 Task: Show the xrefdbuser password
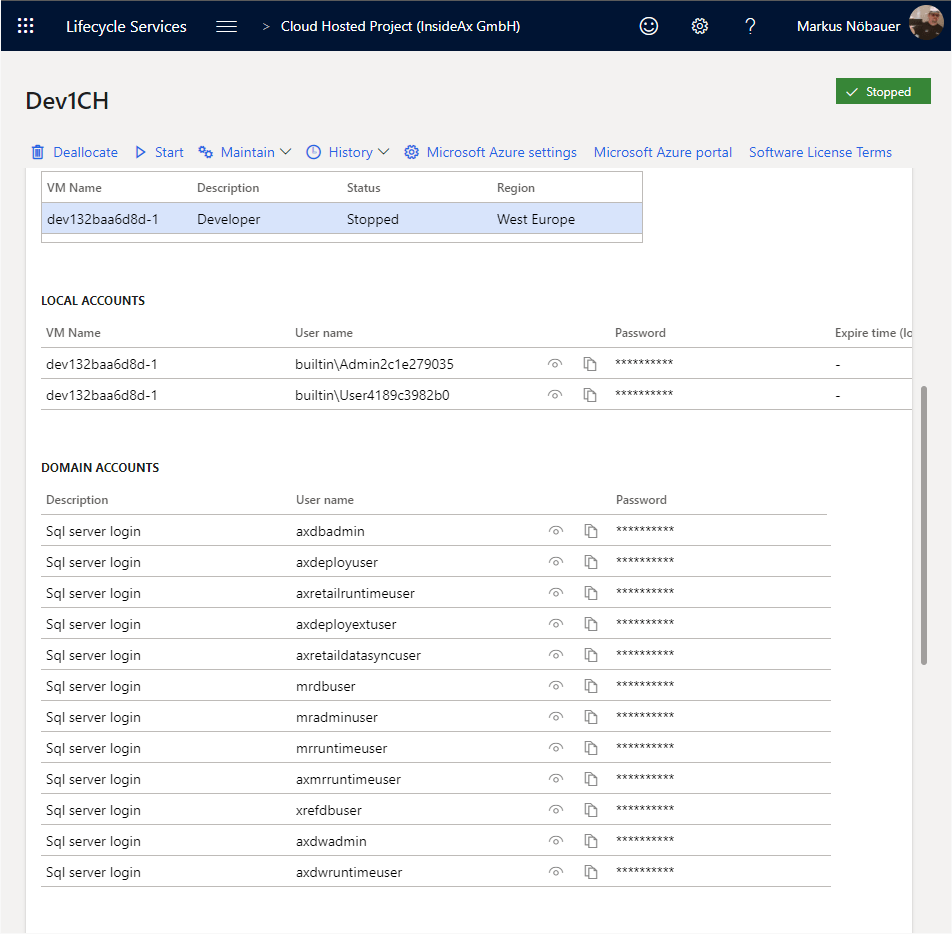[555, 810]
